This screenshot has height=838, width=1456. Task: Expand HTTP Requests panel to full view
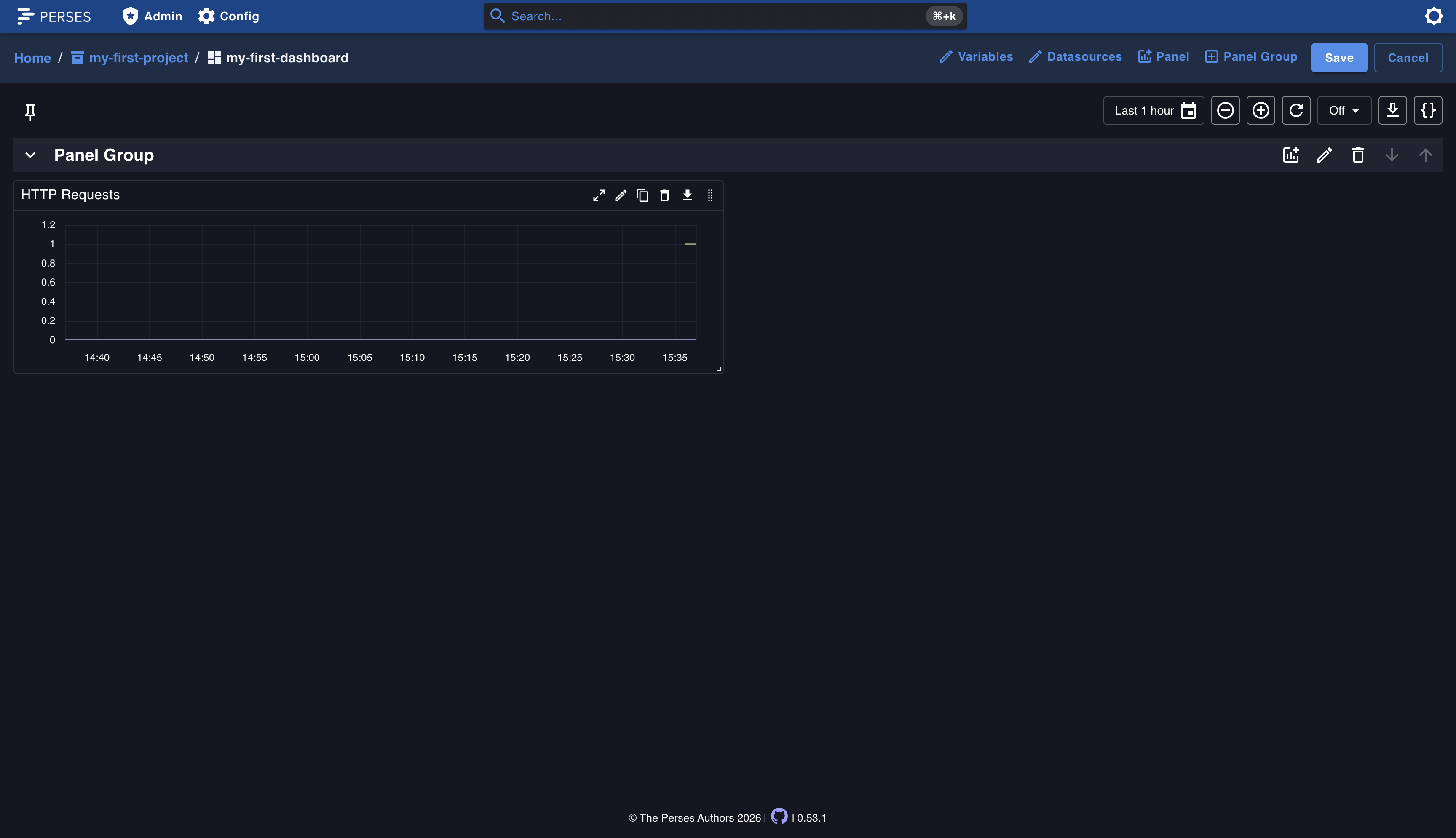click(x=599, y=196)
